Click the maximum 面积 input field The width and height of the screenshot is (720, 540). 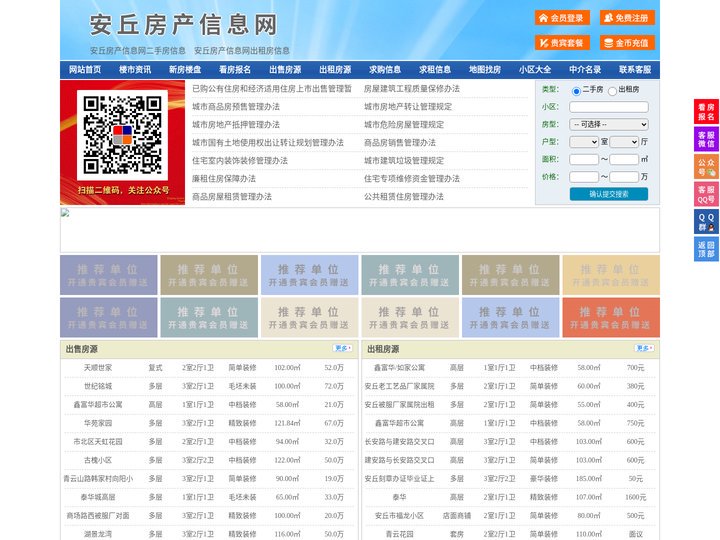[624, 159]
